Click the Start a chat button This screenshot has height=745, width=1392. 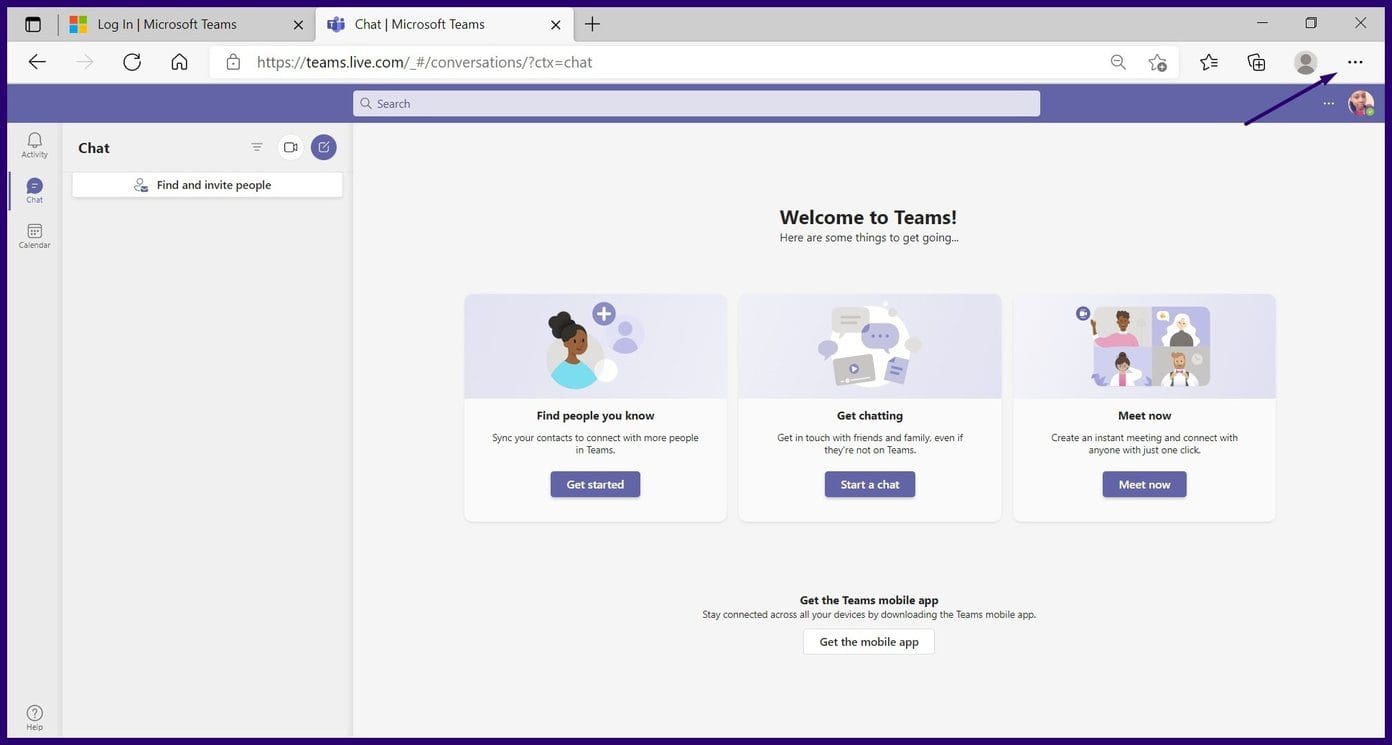point(870,484)
